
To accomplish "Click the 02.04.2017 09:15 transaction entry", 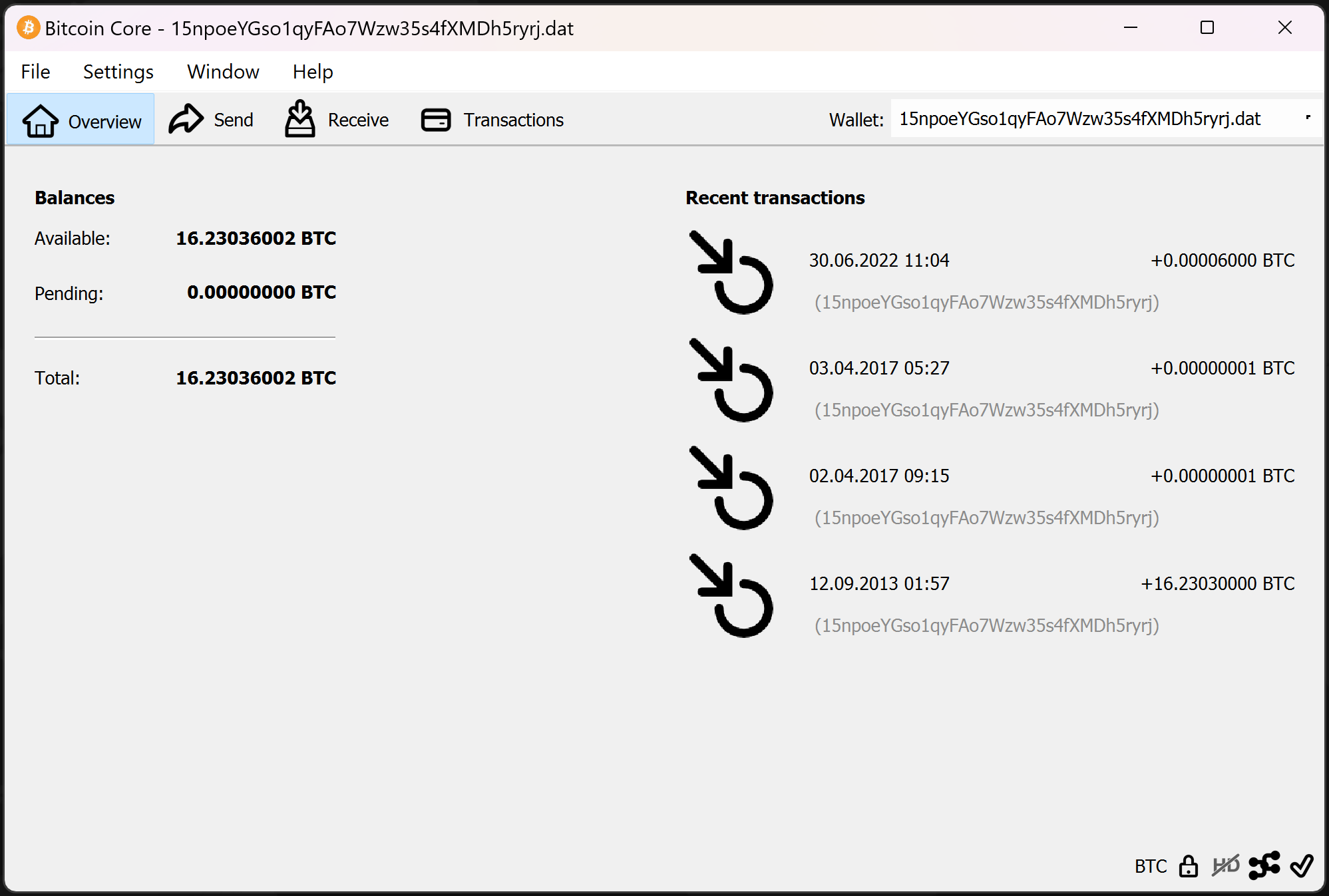I will click(x=878, y=476).
